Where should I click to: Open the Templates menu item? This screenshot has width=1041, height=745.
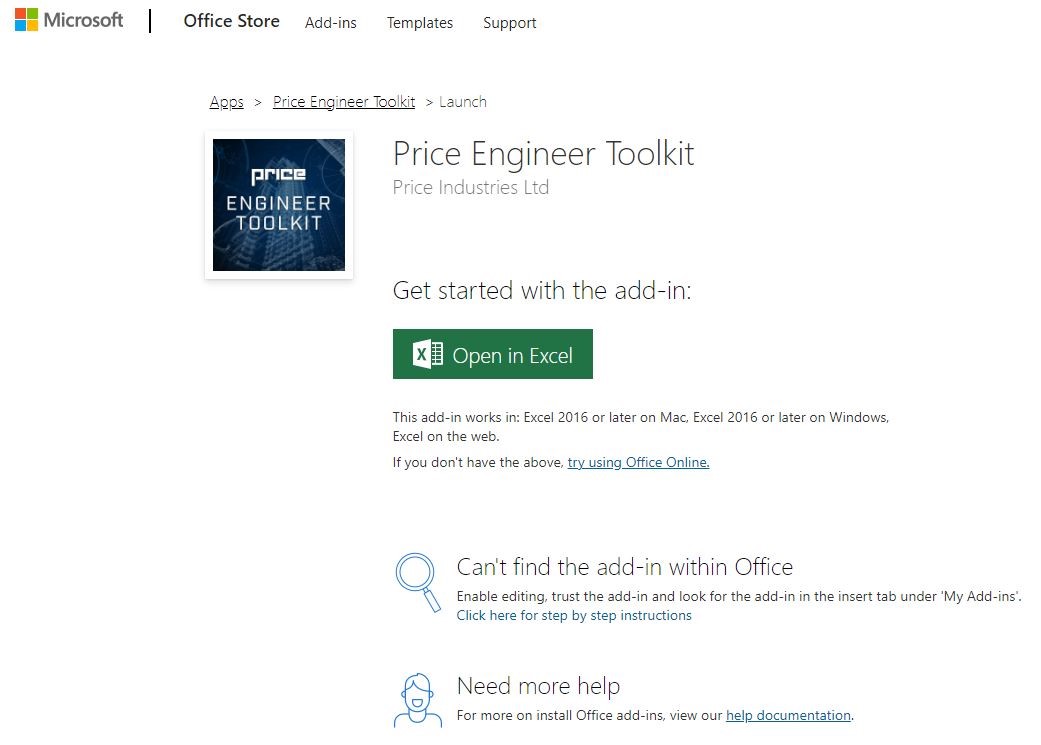419,23
